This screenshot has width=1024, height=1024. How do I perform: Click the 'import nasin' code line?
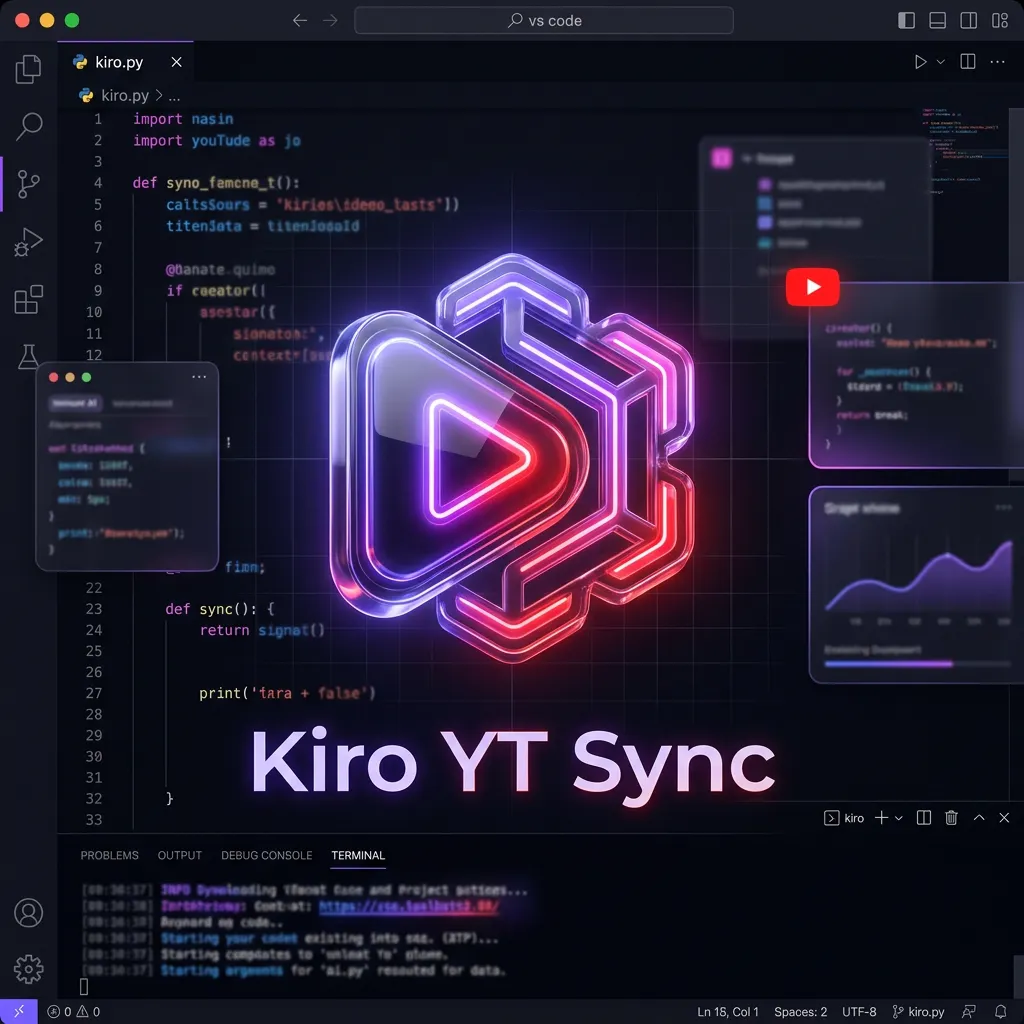coord(183,119)
